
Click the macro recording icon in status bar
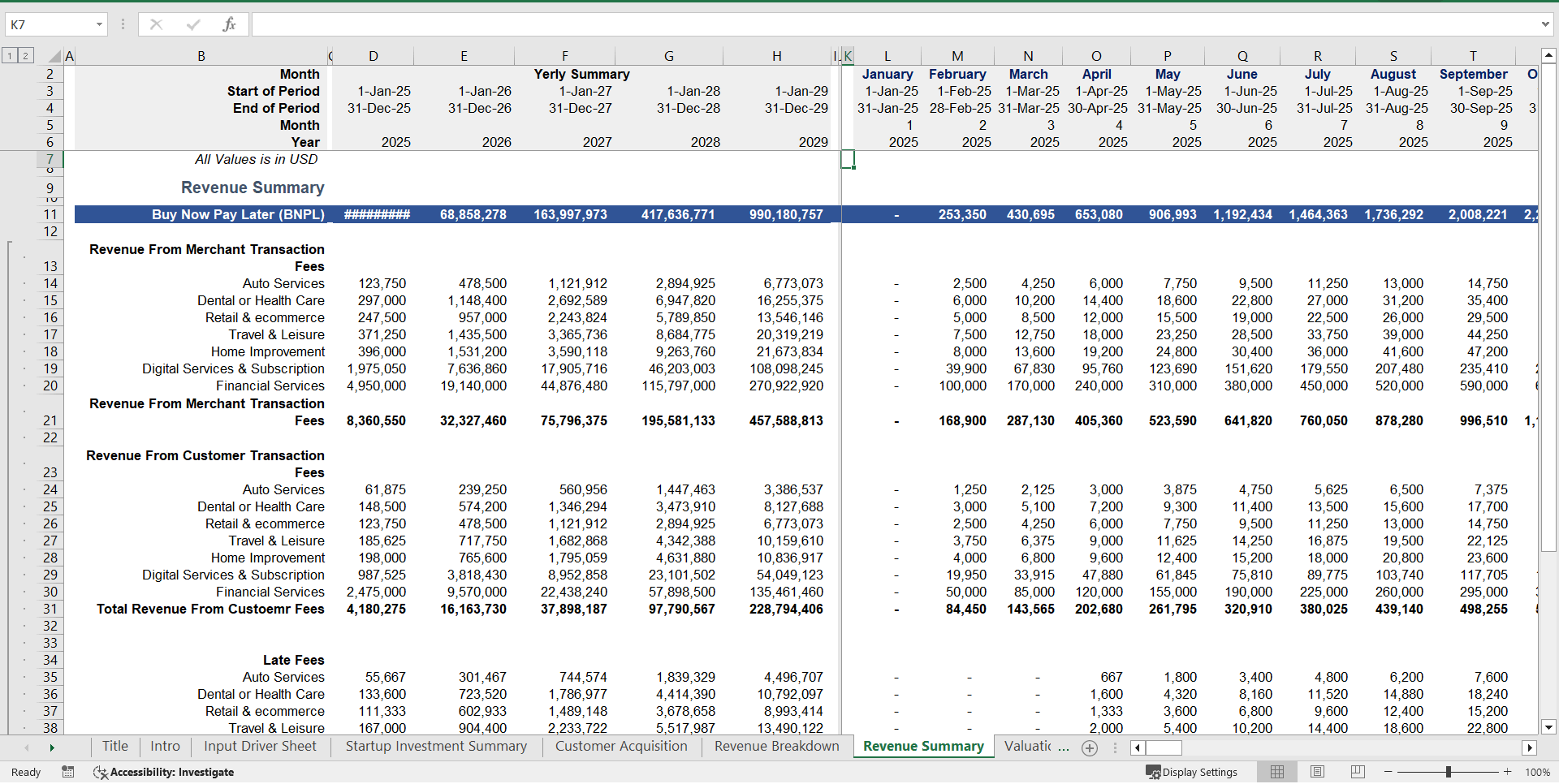pos(68,772)
